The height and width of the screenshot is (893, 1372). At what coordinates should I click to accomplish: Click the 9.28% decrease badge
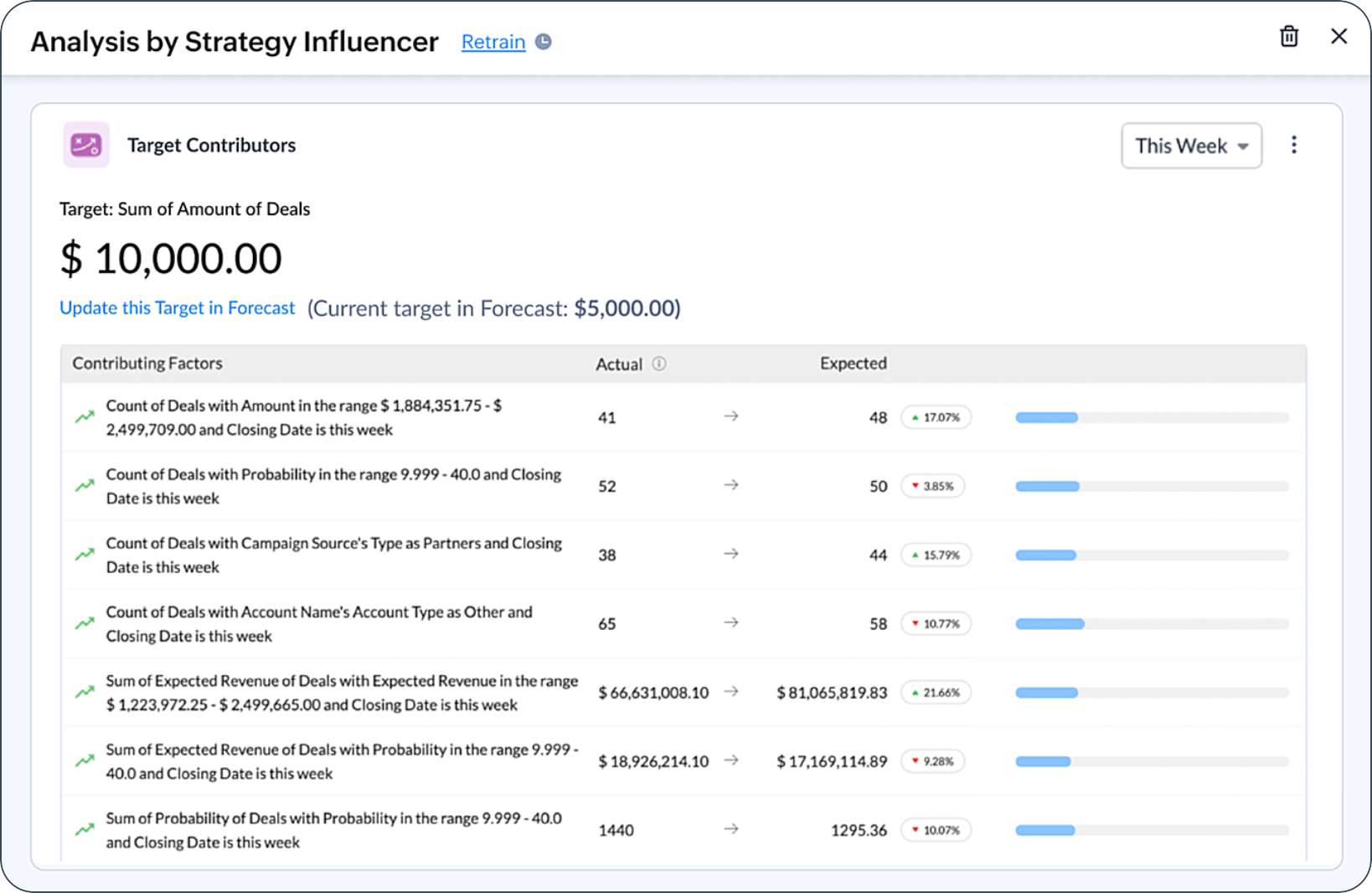click(932, 761)
